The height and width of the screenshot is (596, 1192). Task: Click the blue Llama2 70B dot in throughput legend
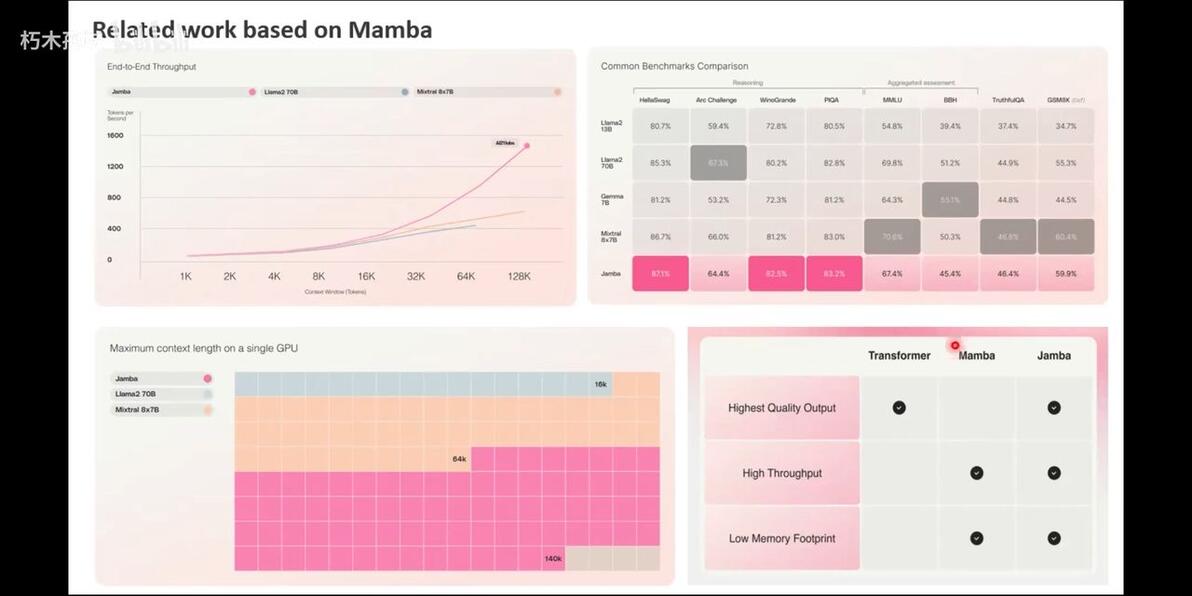click(x=405, y=92)
